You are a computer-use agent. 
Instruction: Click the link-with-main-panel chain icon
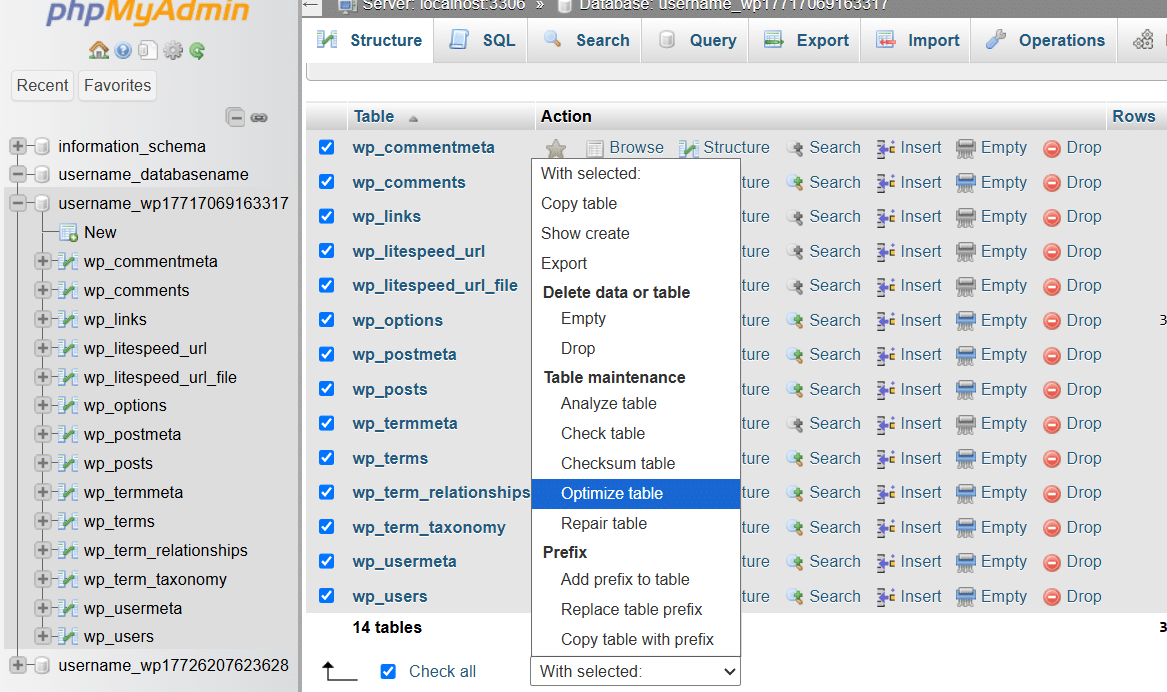(259, 118)
